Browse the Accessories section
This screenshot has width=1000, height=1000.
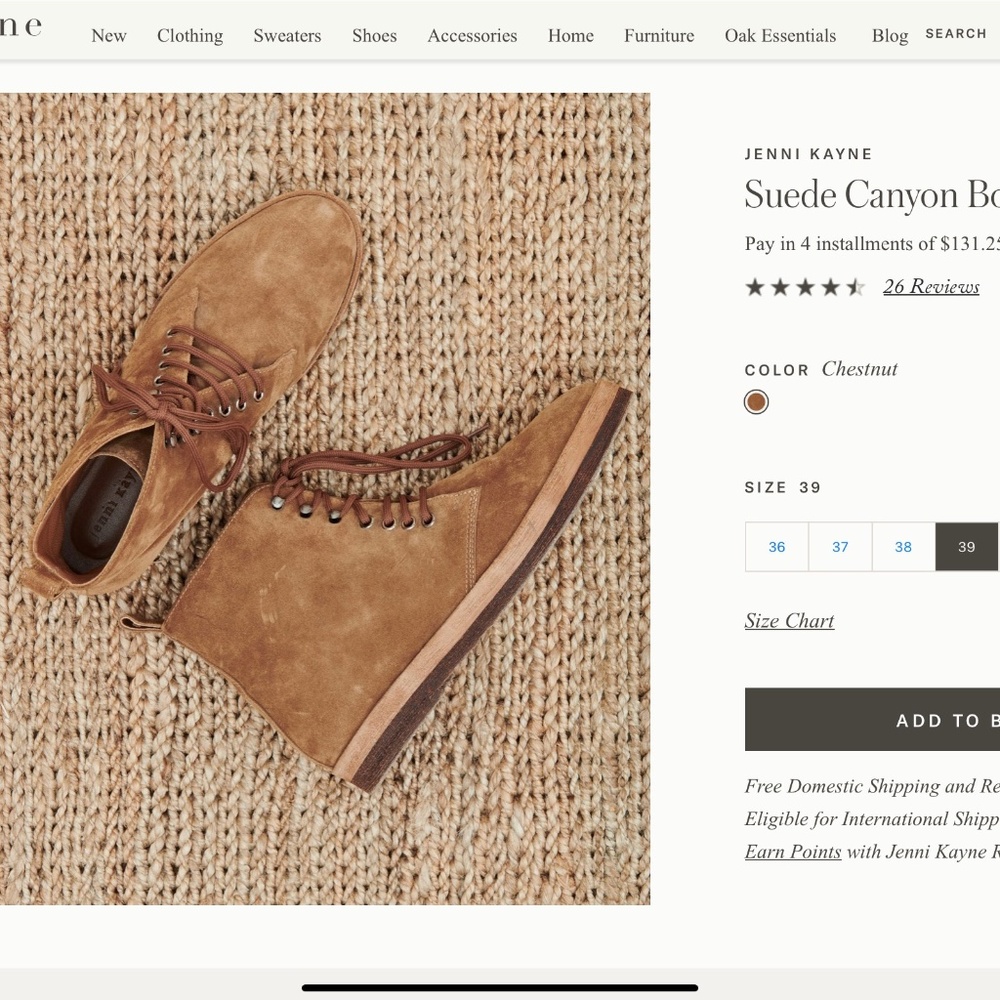pyautogui.click(x=472, y=35)
